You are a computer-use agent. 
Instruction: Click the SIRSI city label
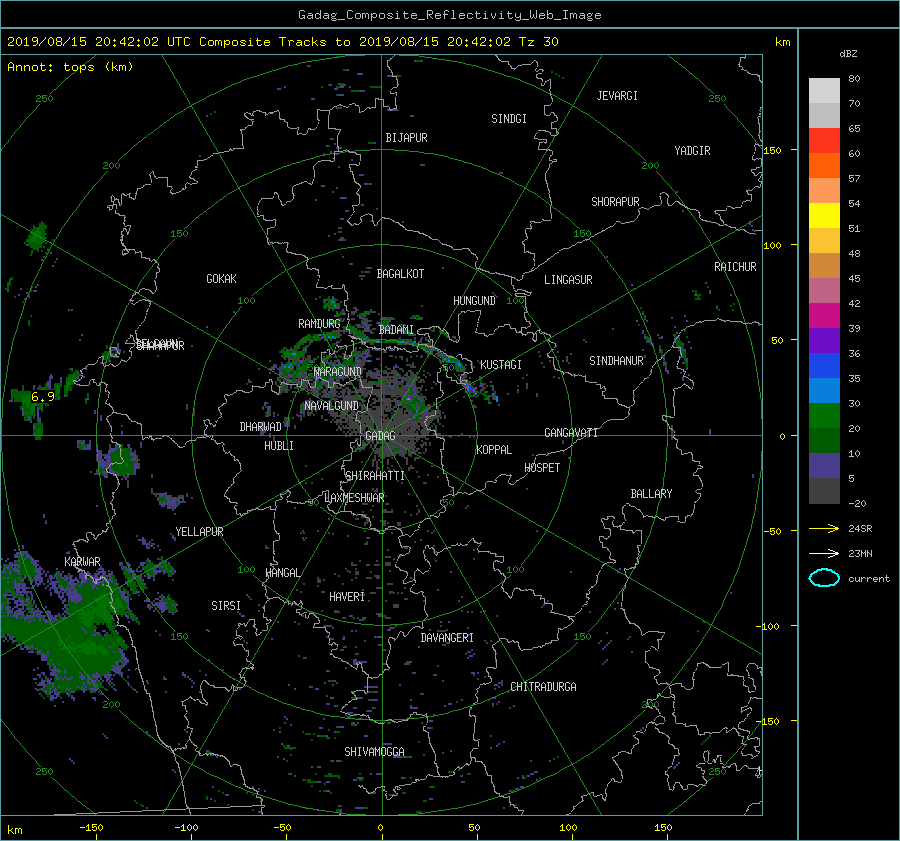tap(226, 606)
